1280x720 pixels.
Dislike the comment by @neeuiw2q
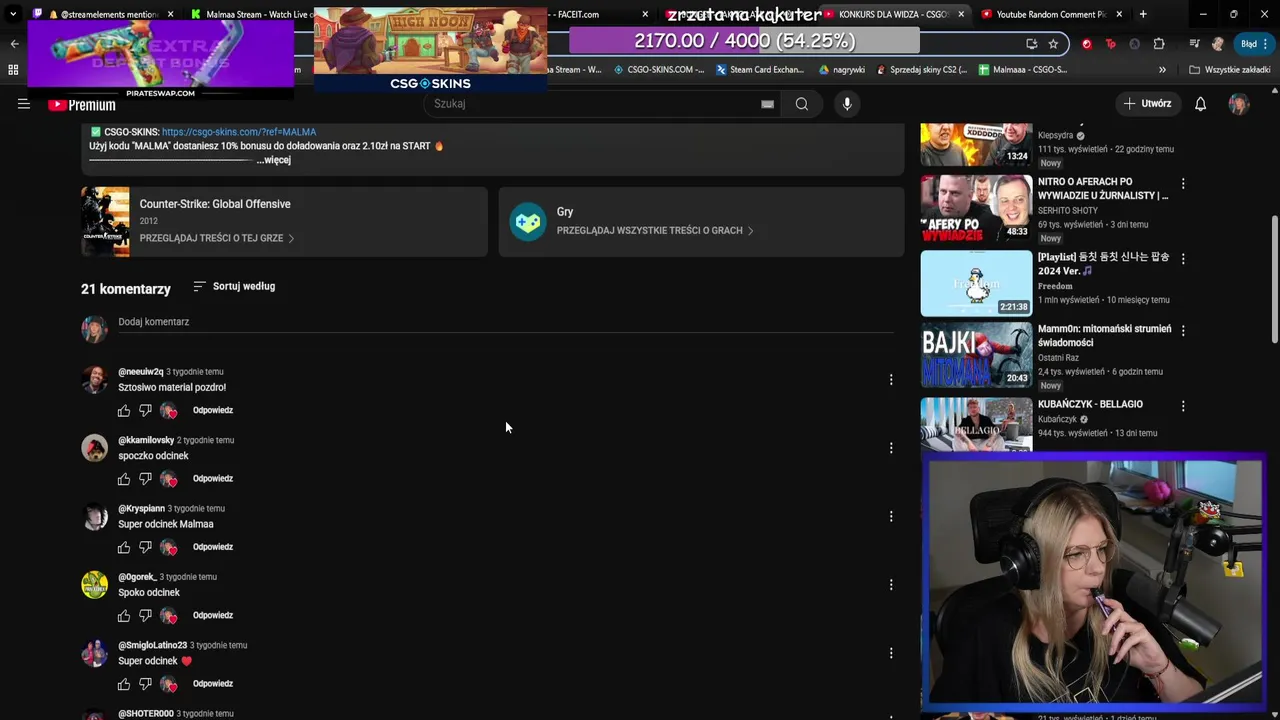click(x=145, y=411)
